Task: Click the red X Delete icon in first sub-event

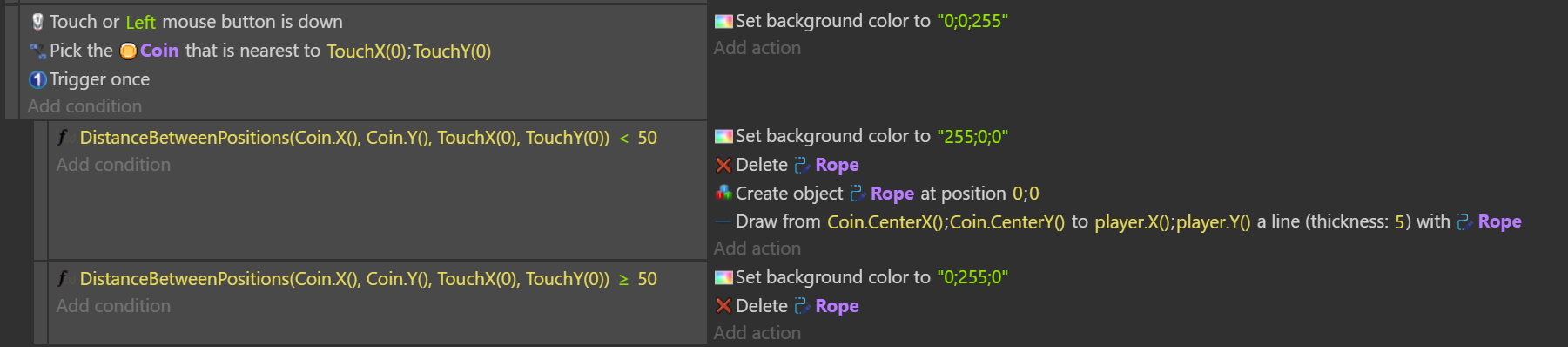Action: [723, 165]
